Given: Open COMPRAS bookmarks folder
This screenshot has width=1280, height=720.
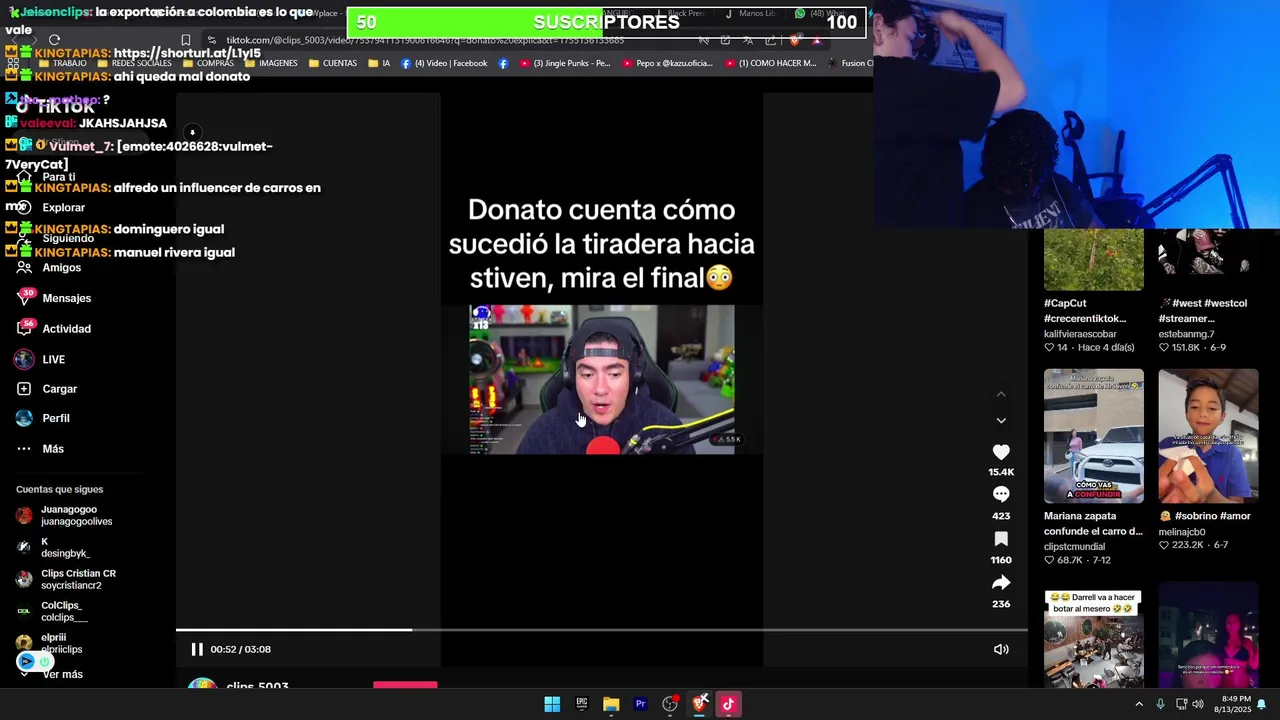Looking at the screenshot, I should (x=208, y=63).
